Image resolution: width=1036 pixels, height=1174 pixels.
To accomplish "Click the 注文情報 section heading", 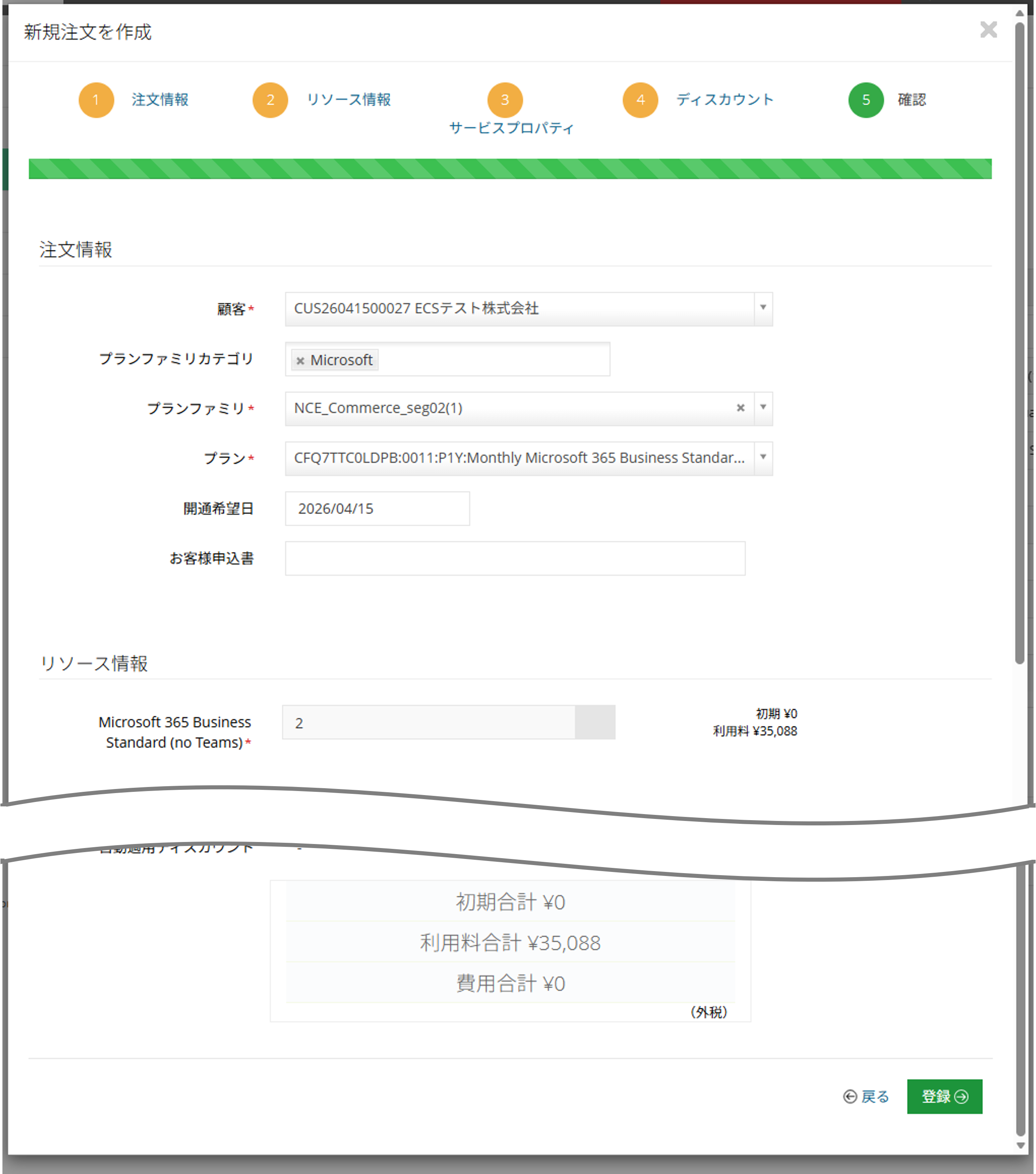I will point(76,250).
